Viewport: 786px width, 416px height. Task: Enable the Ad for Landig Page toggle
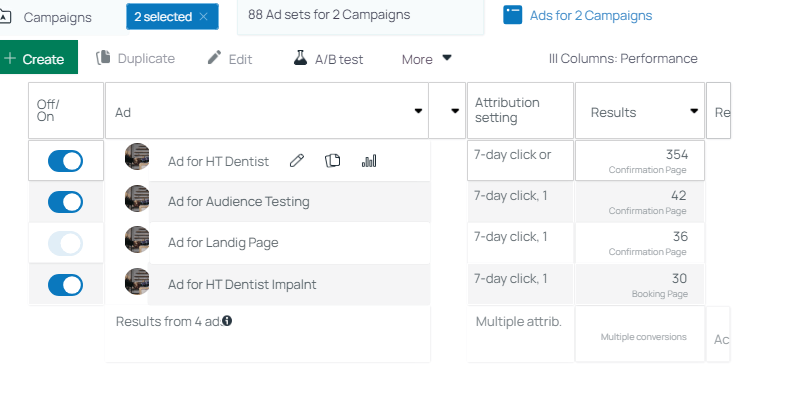coord(66,243)
